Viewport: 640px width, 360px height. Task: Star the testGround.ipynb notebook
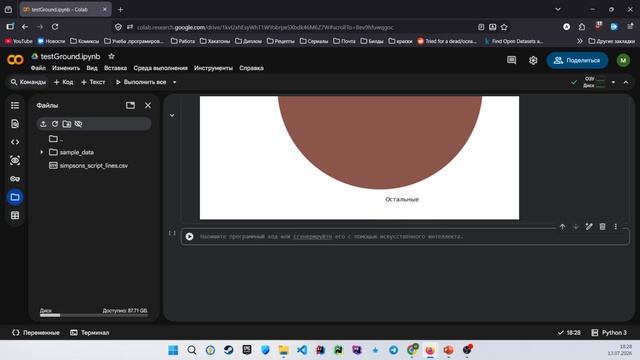pos(111,56)
